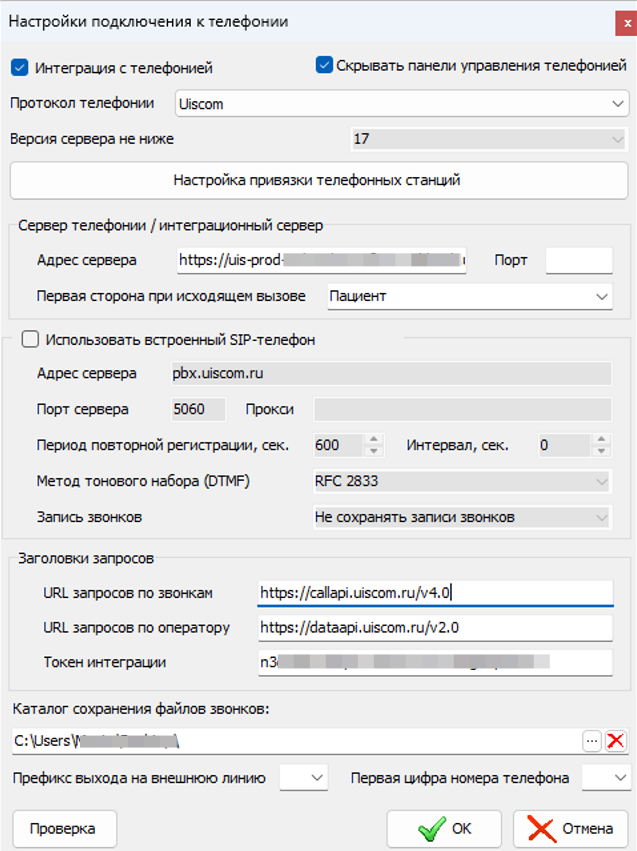Expand Первая сторона при исходящем вызове dropdown

pos(470,296)
